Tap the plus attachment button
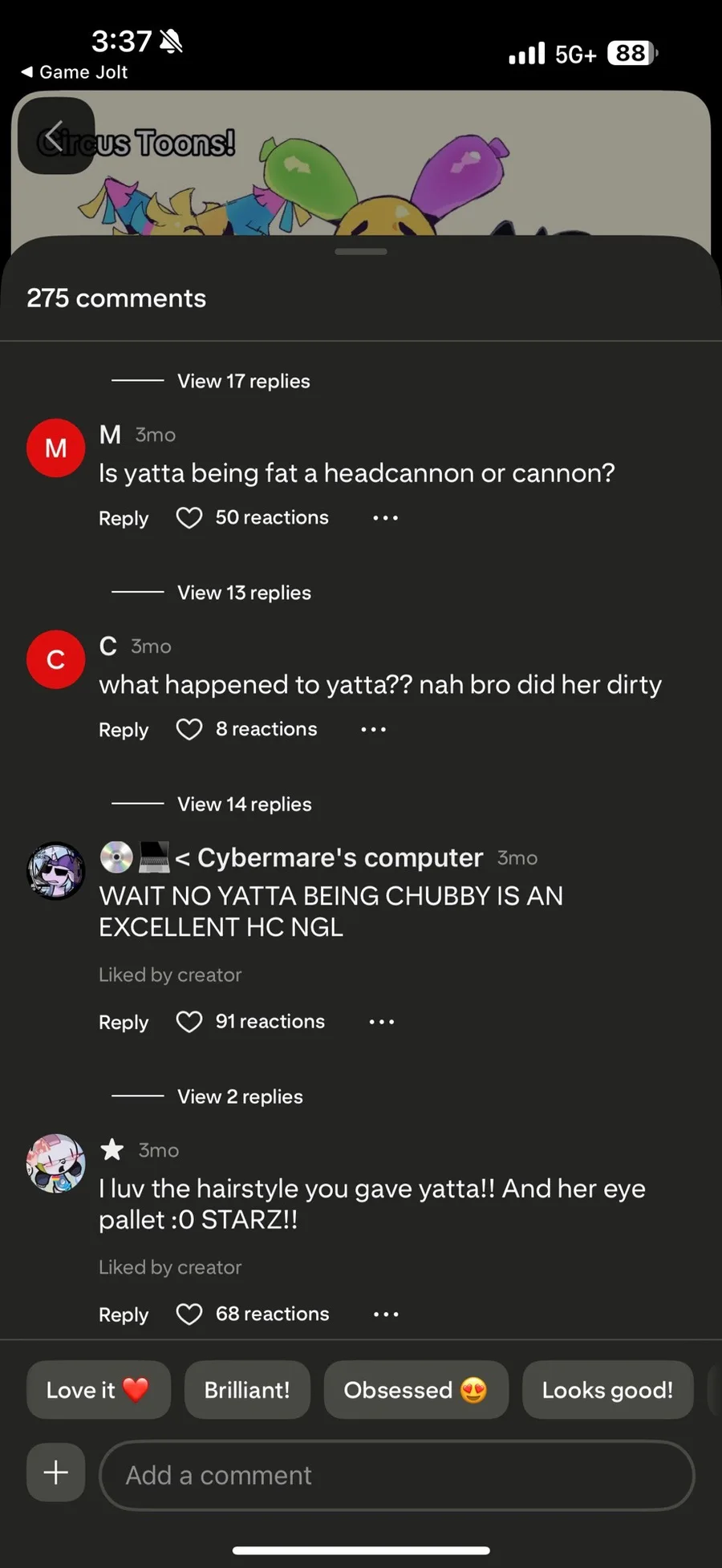 coord(55,1473)
